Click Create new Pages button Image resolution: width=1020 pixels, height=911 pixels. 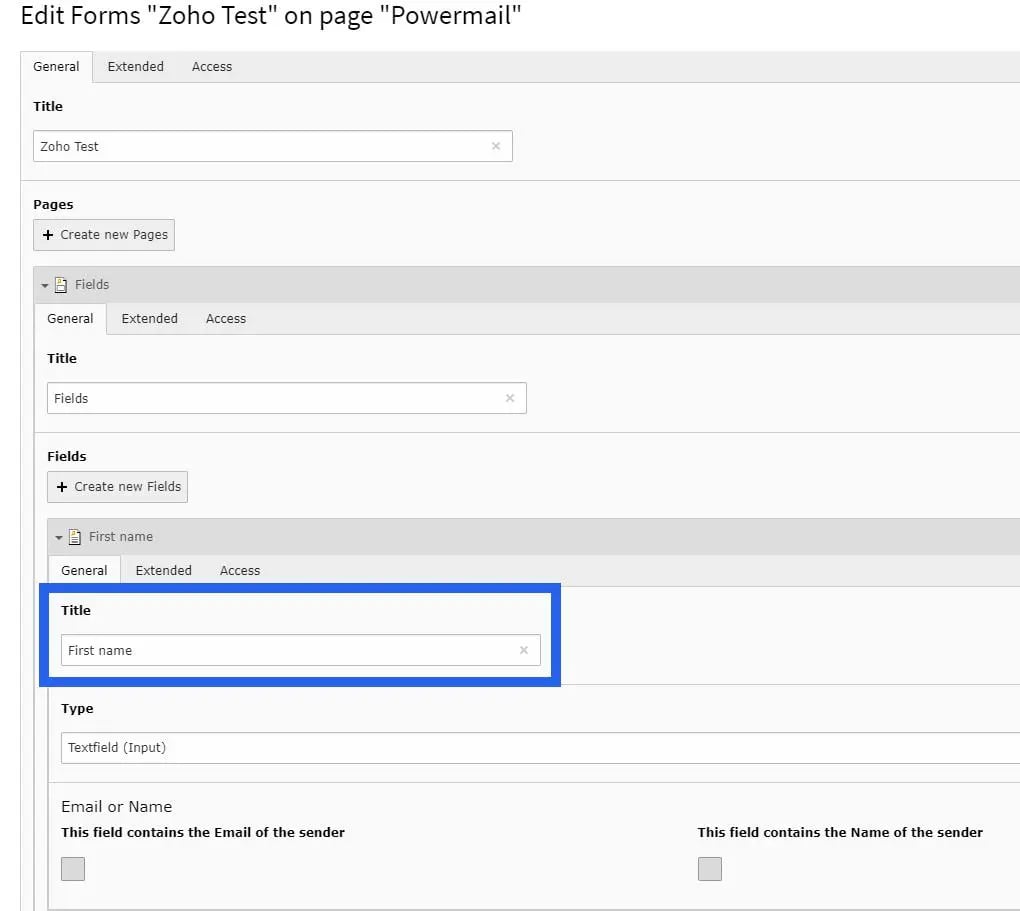tap(104, 235)
